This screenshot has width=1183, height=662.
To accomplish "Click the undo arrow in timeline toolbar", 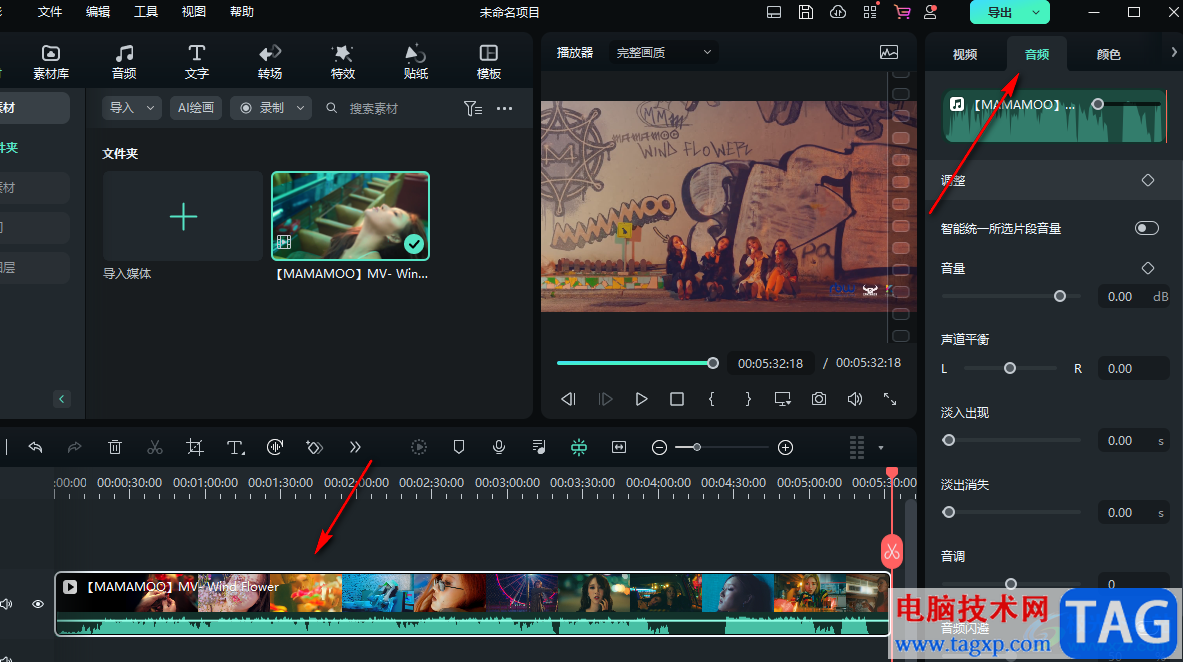I will 35,448.
